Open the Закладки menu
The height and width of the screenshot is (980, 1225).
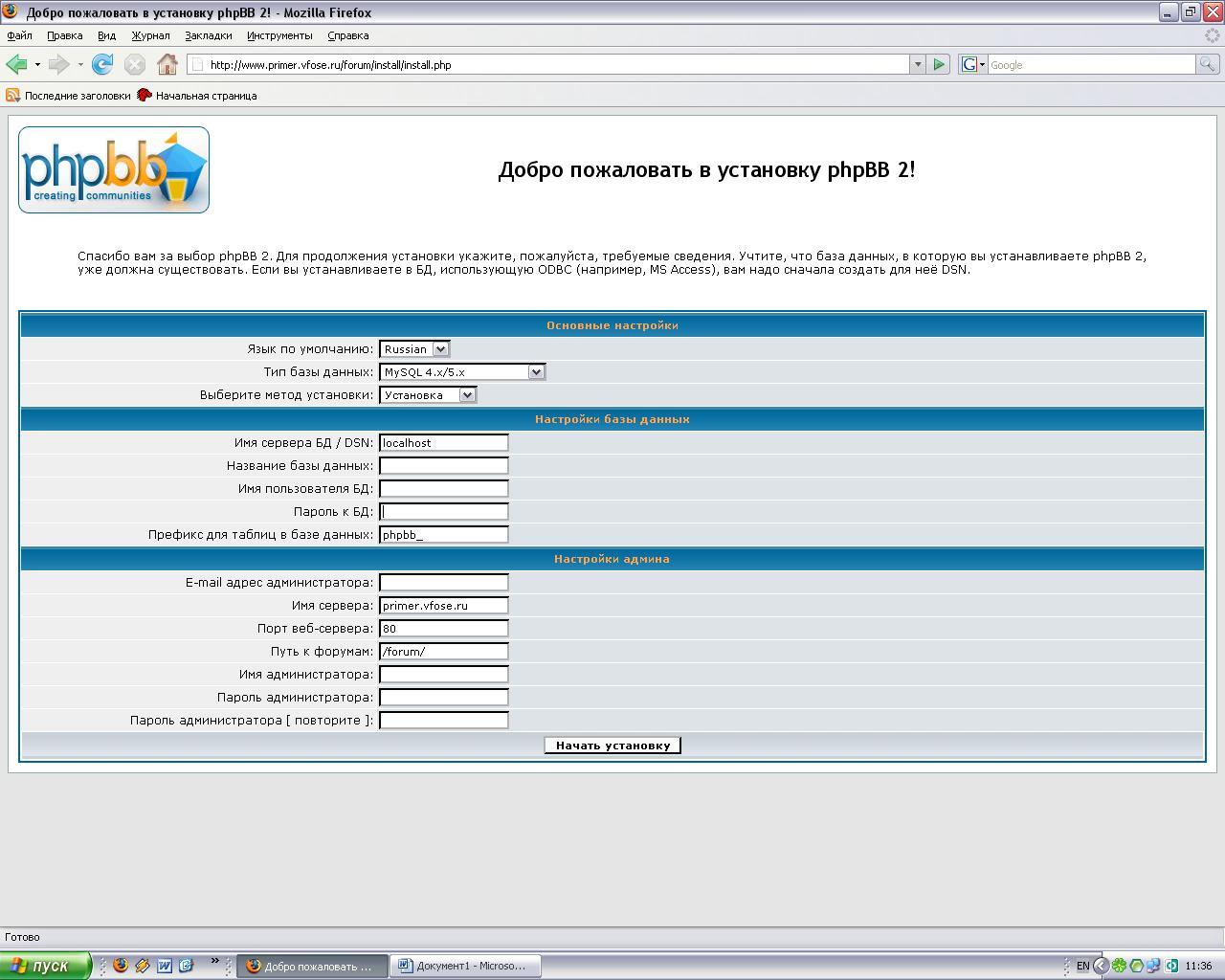[x=208, y=35]
